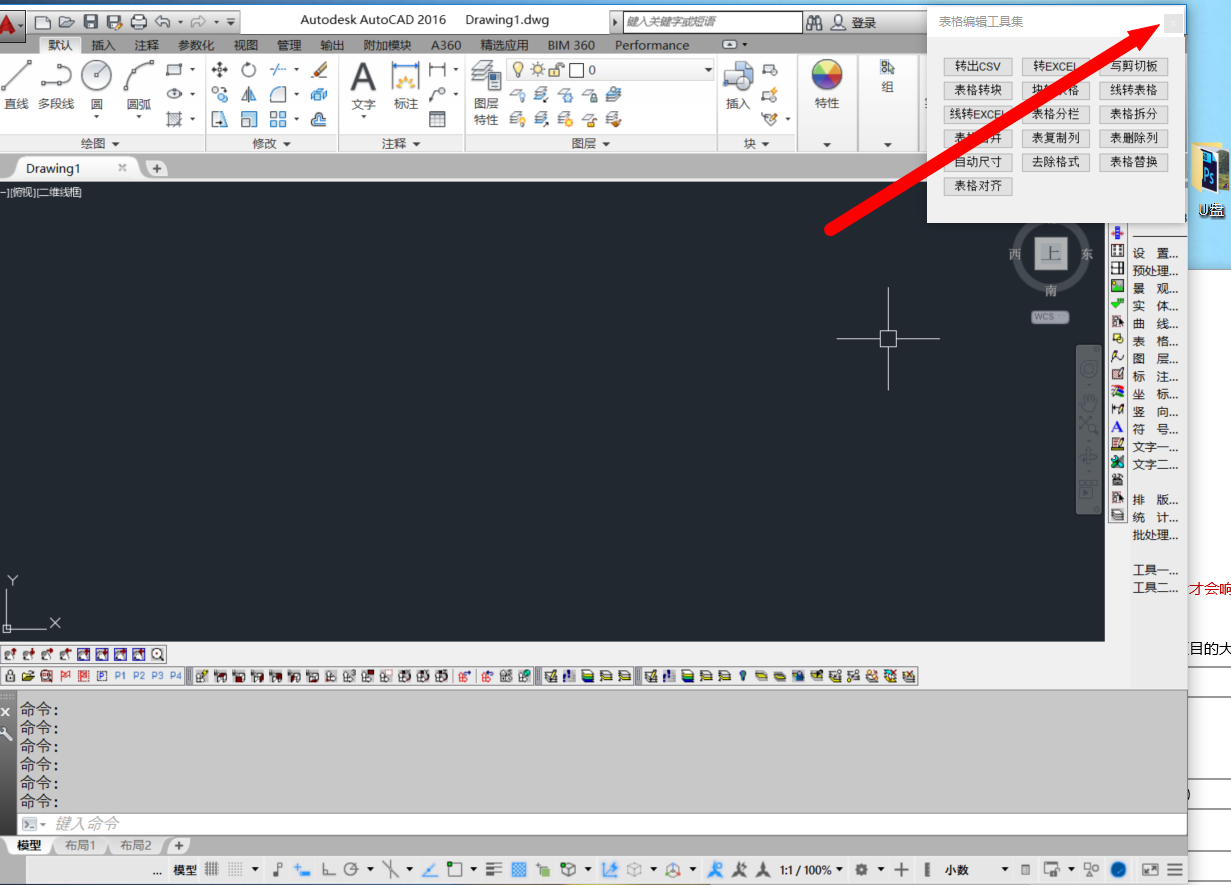The width and height of the screenshot is (1231, 885).
Task: Click the 表格替换 button
Action: click(1134, 162)
